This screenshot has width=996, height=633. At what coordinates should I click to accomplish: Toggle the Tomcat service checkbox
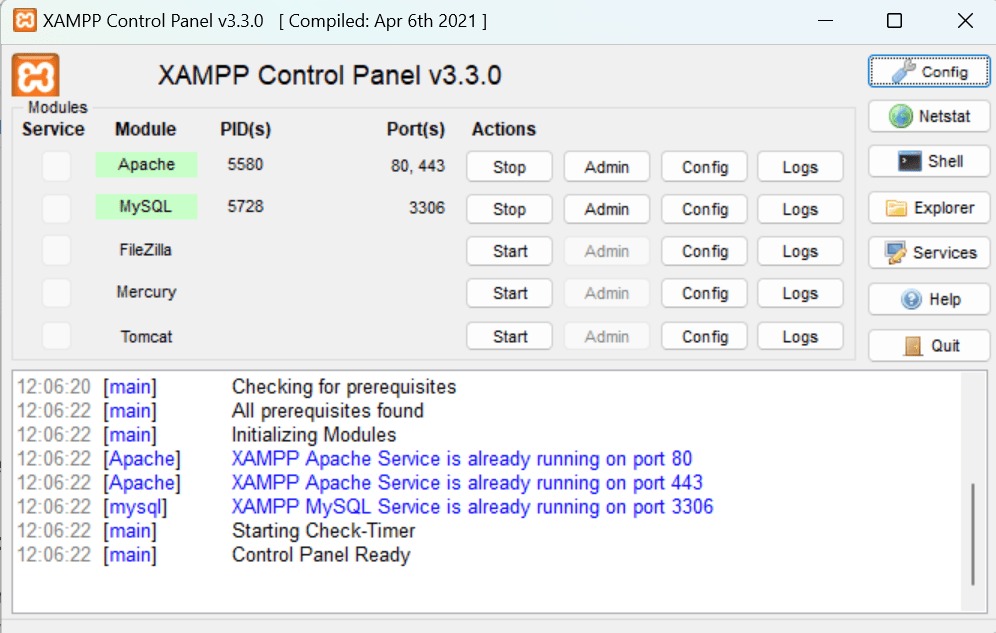(x=57, y=336)
